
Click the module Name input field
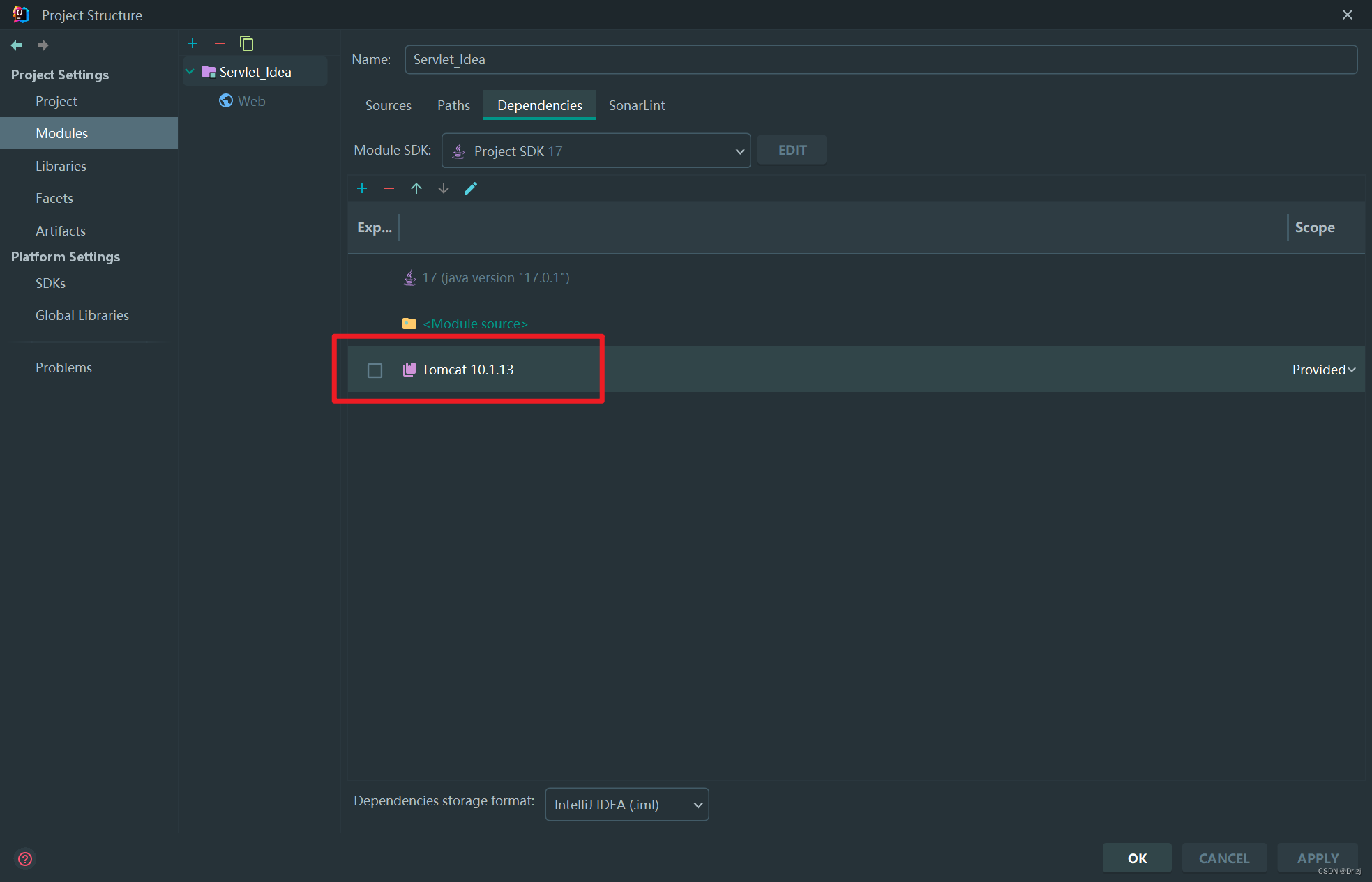click(881, 59)
